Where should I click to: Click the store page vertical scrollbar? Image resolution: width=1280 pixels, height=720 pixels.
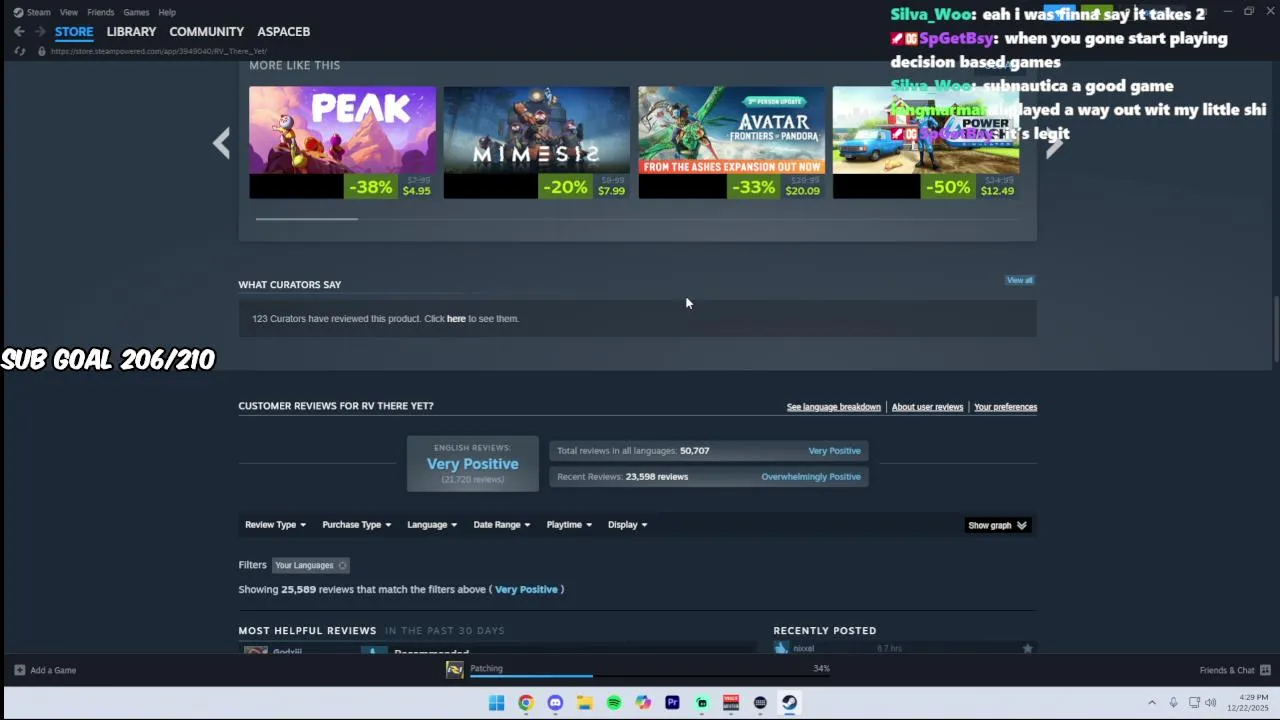point(1275,330)
